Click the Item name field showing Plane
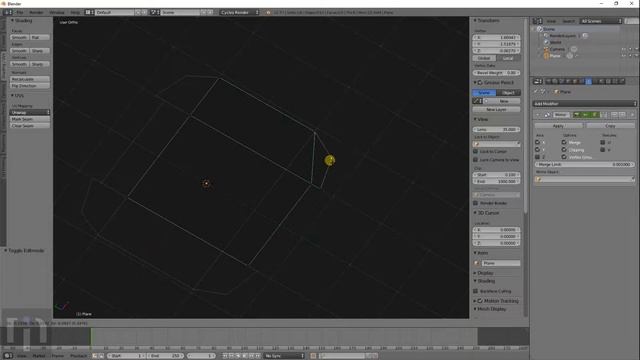The height and width of the screenshot is (360, 640). [x=500, y=263]
